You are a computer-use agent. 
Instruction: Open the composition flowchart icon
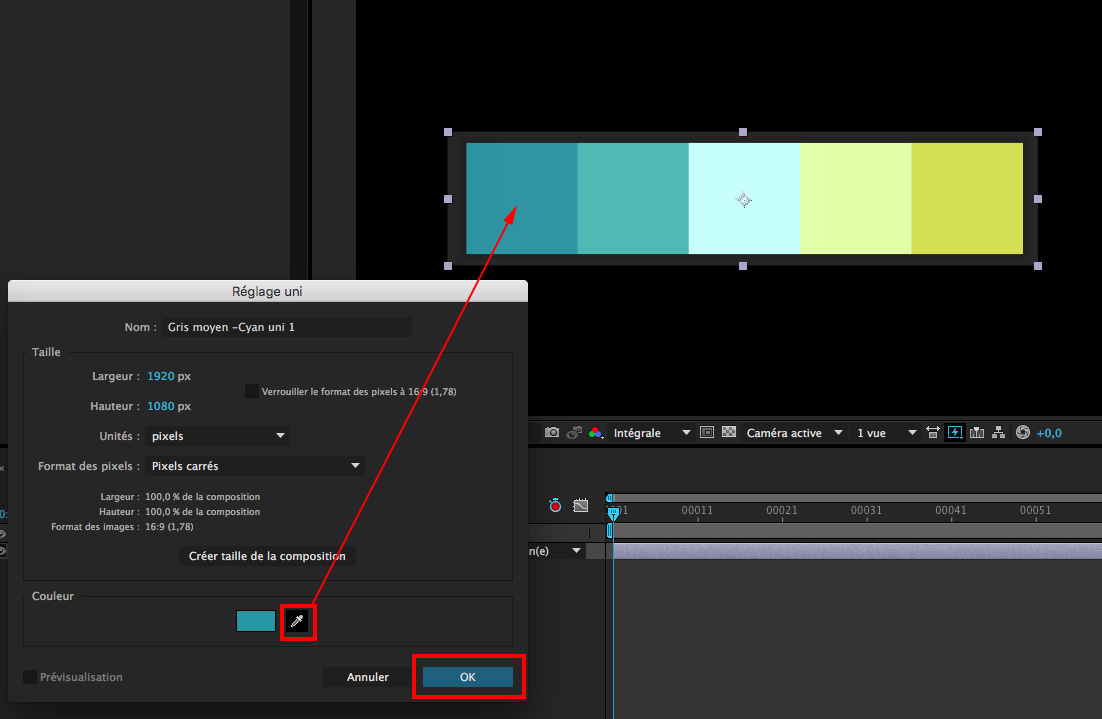tap(999, 432)
